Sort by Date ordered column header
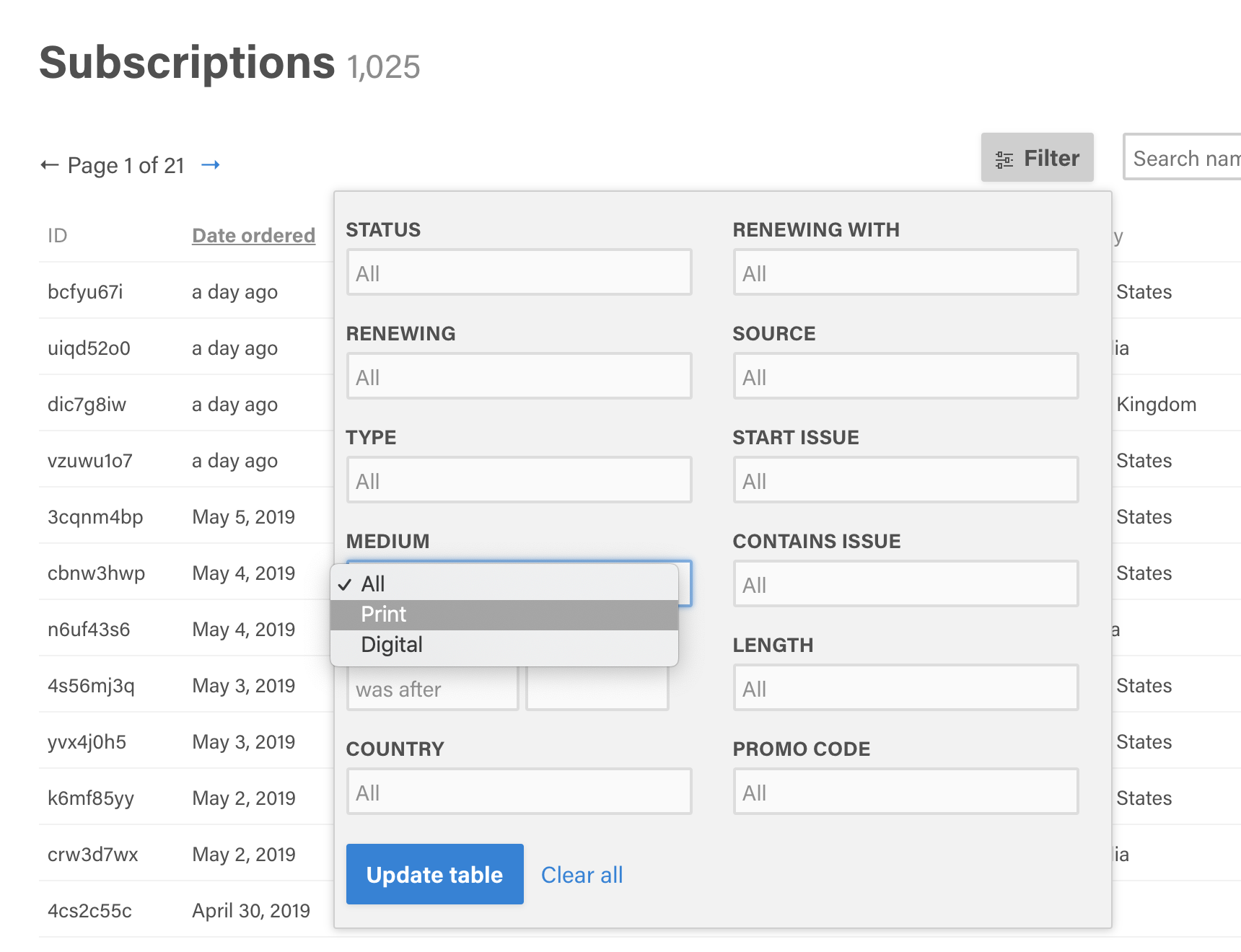Screen dimensions: 1241x952 pyautogui.click(x=253, y=235)
